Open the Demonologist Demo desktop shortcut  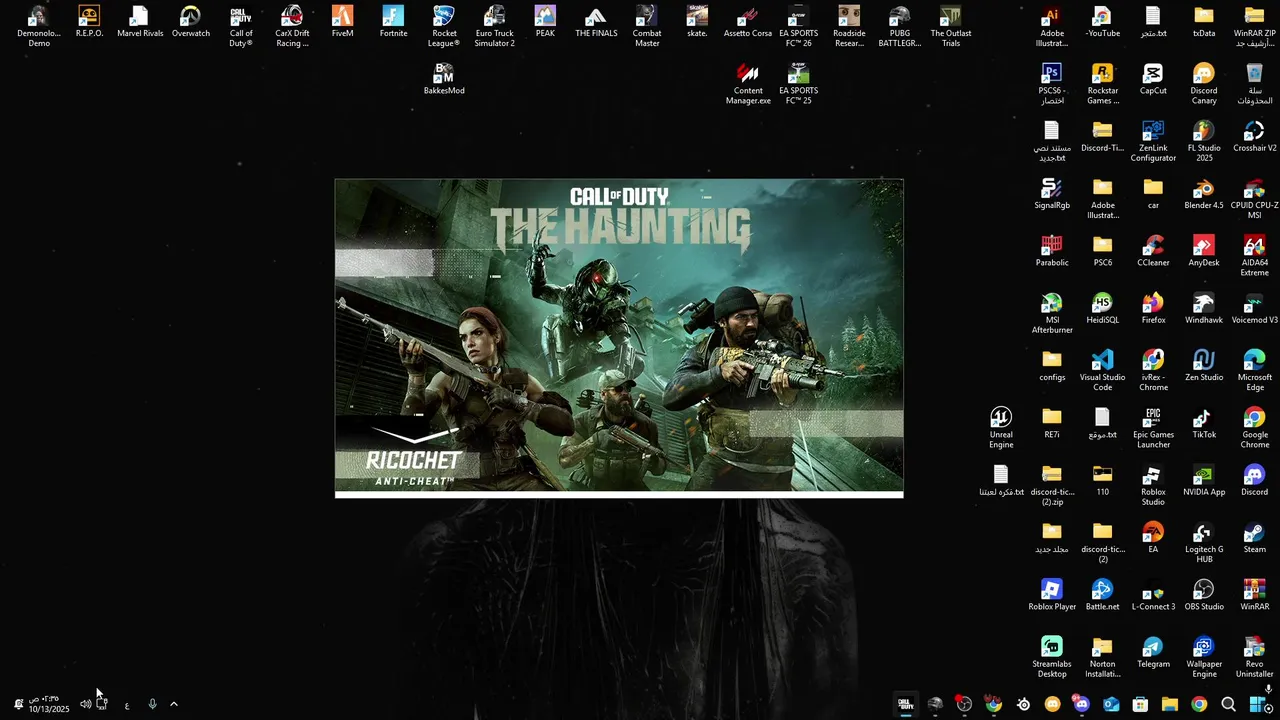[x=38, y=26]
